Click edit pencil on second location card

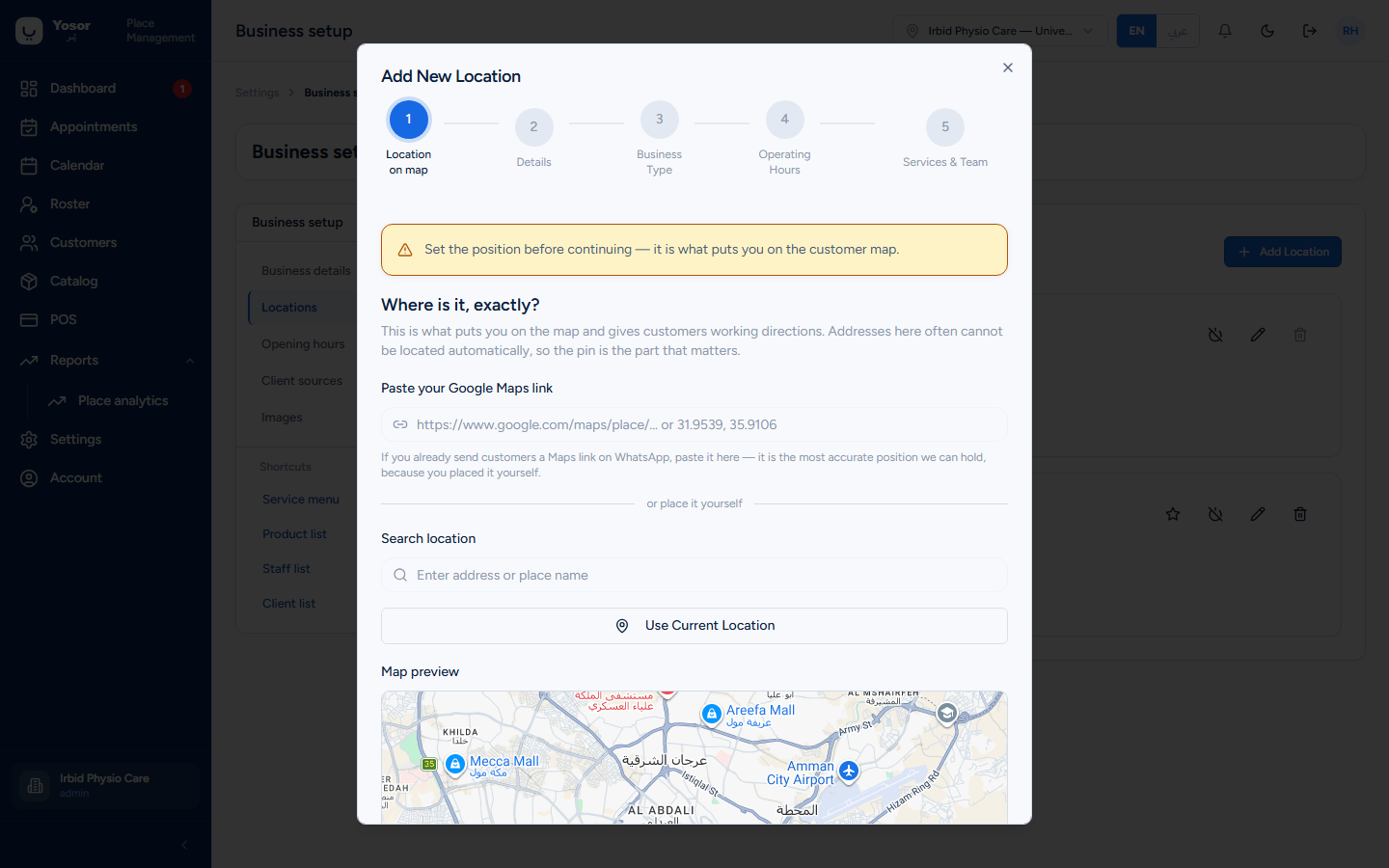point(1258,514)
